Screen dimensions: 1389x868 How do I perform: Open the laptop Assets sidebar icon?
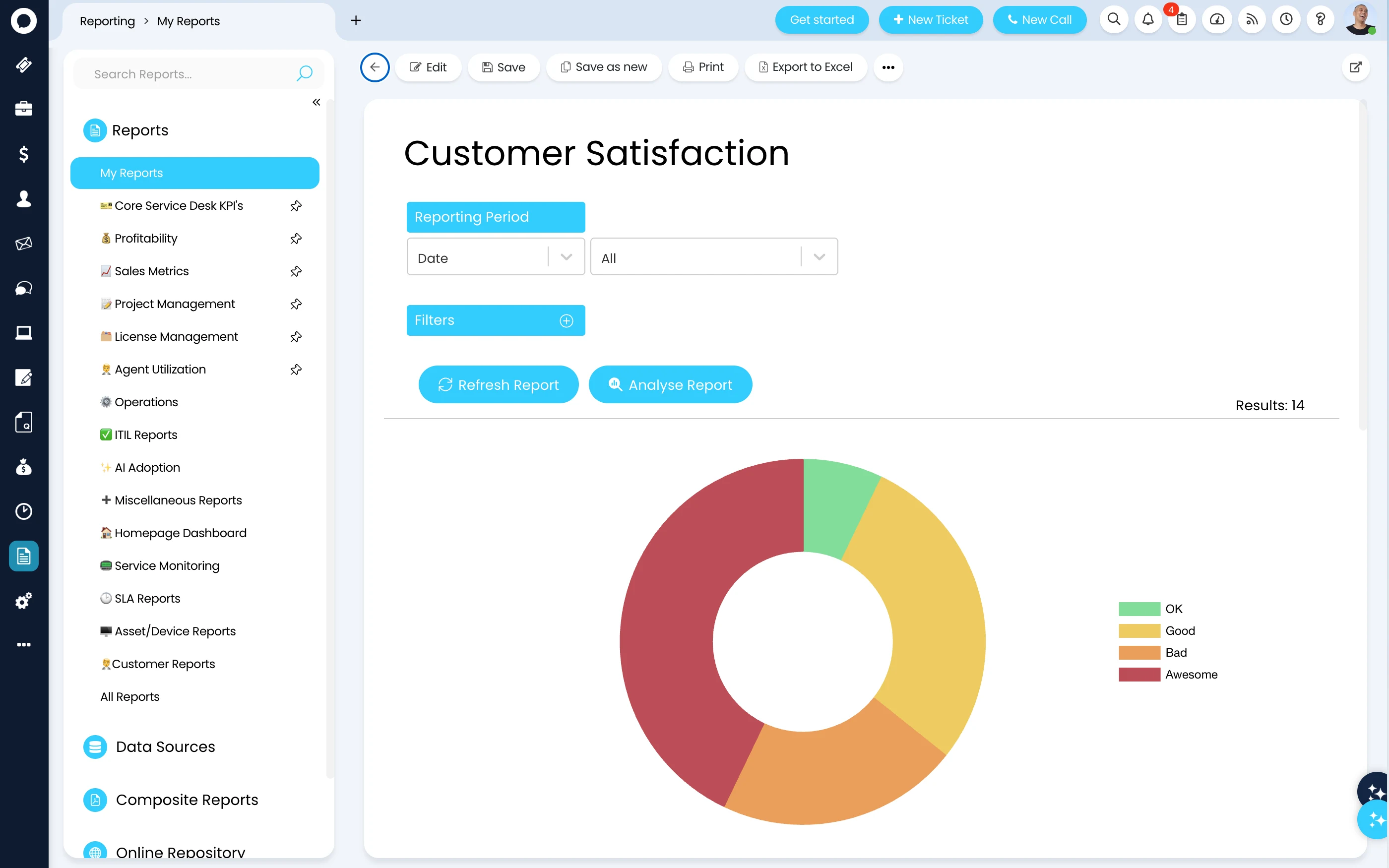pyautogui.click(x=23, y=332)
